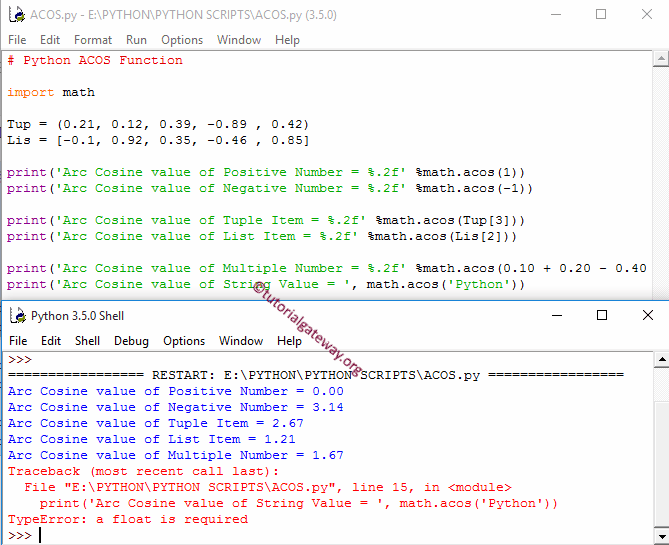This screenshot has height=545, width=669.
Task: Open File menu in ACOS.py editor
Action: (17, 40)
